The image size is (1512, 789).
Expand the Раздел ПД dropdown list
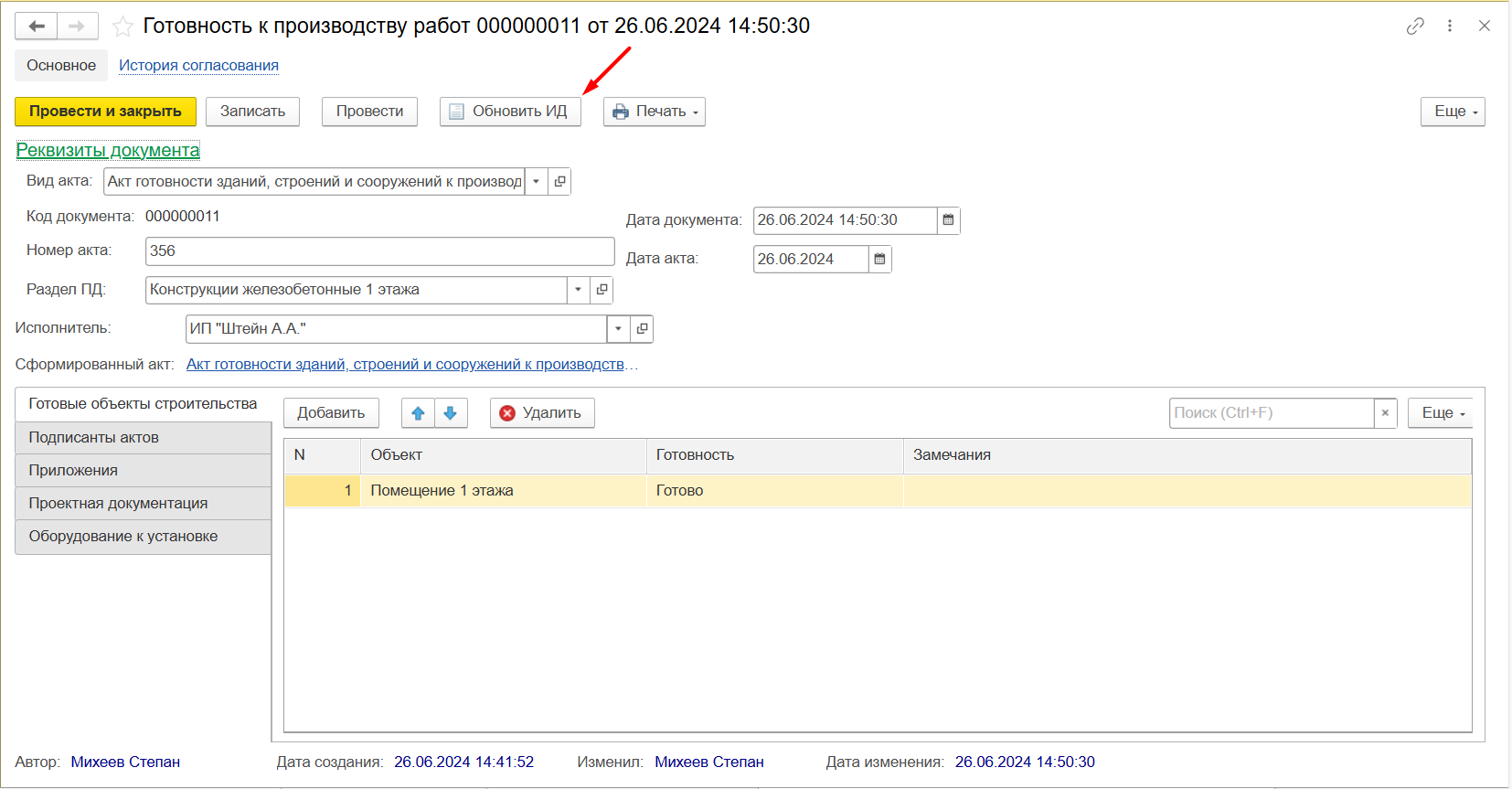[578, 290]
